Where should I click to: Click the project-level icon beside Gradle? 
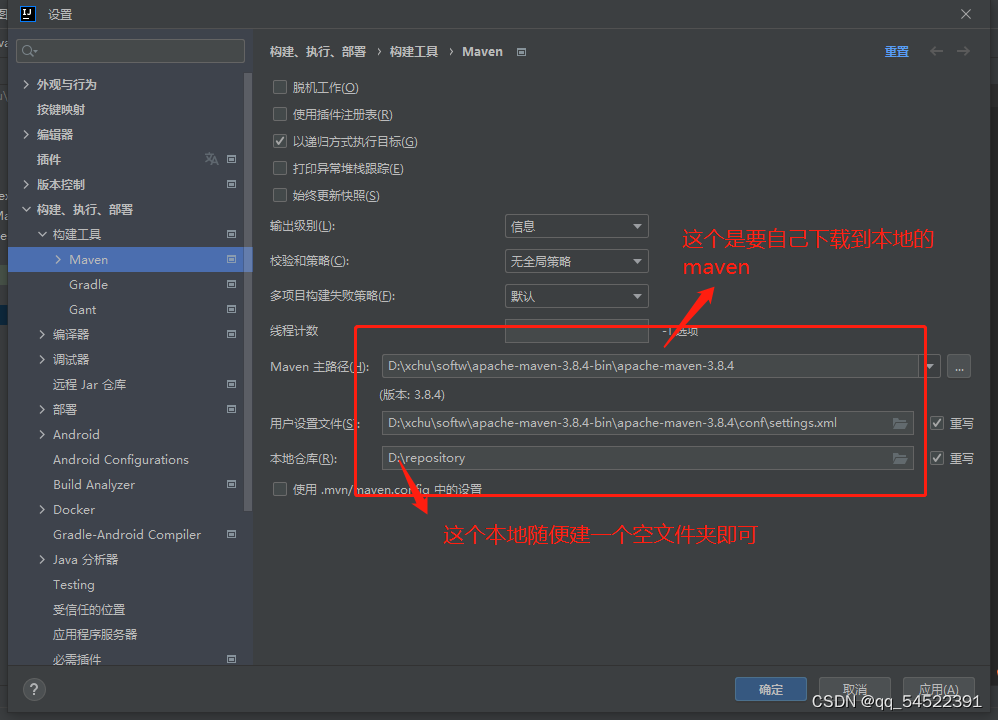(232, 284)
